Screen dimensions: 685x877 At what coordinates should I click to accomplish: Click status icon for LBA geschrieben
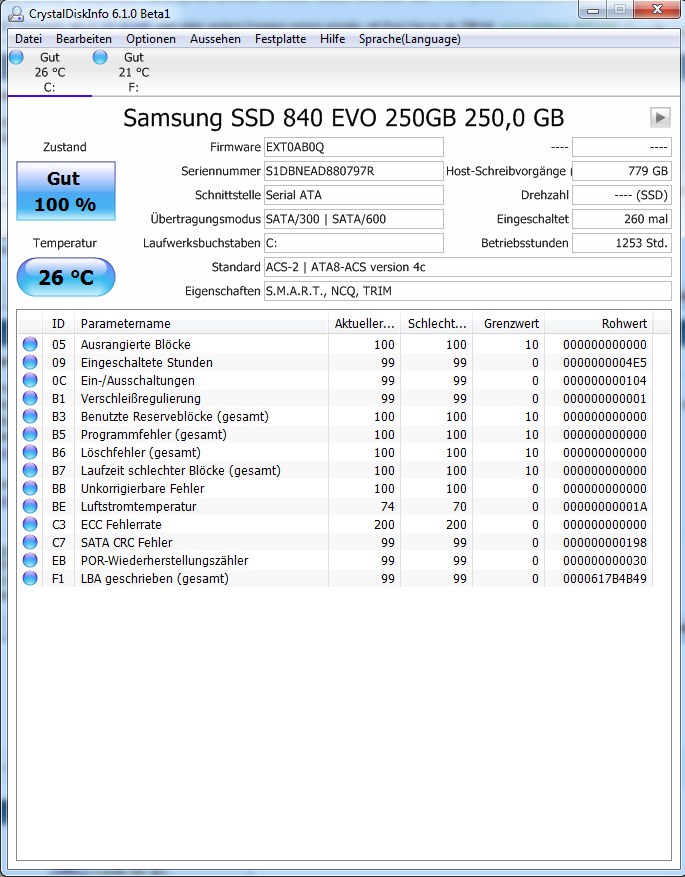30,578
